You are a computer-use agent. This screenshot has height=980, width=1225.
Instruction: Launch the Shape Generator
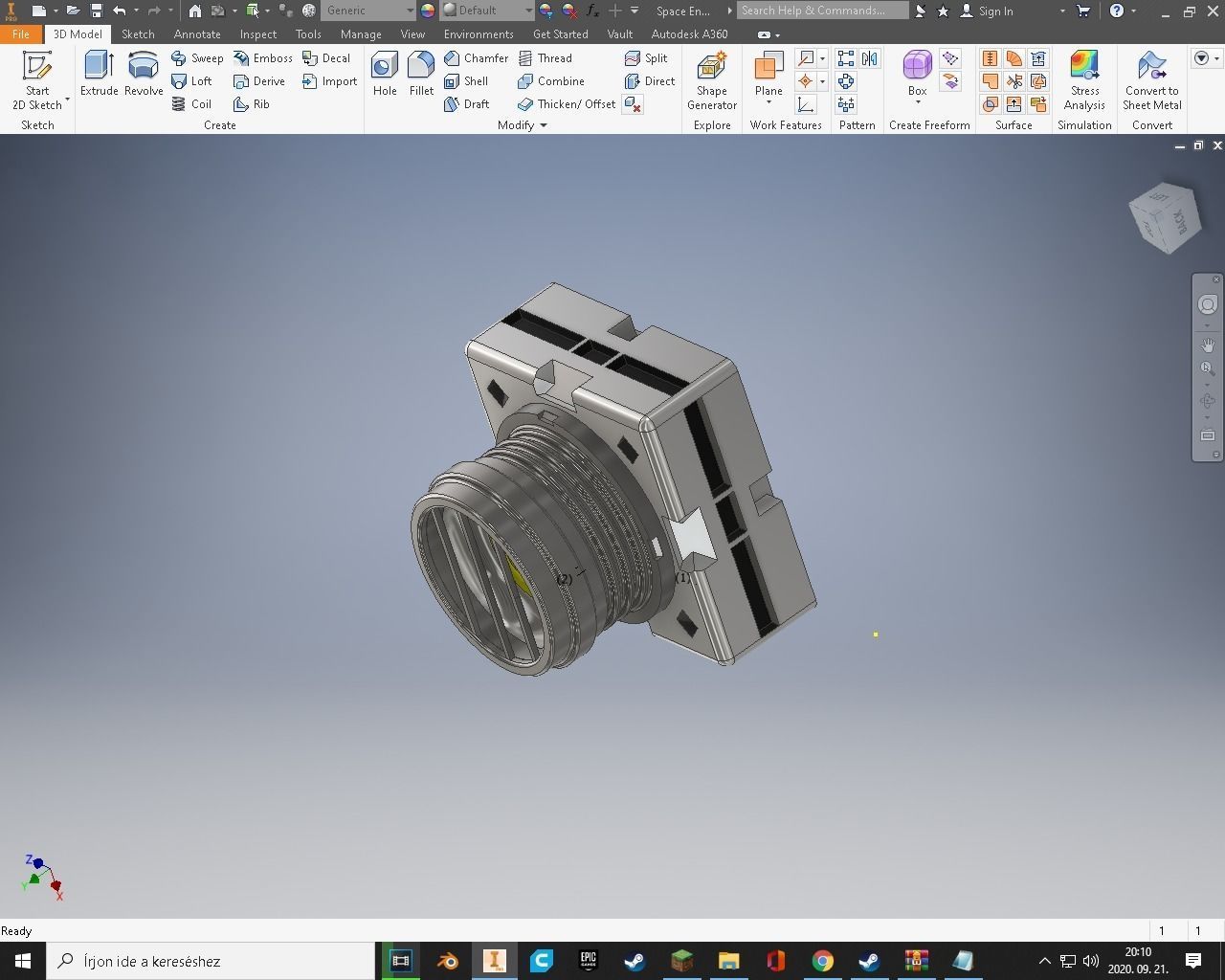pos(711,80)
